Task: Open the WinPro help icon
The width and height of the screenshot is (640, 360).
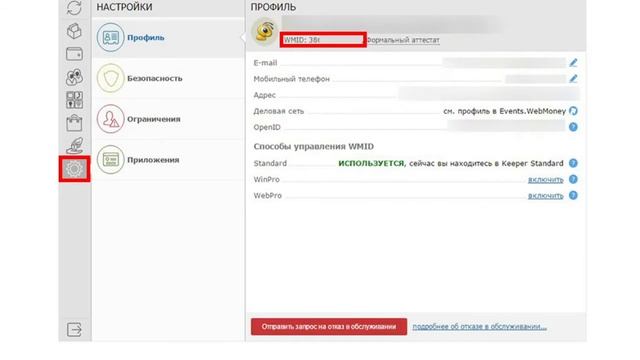Action: [x=573, y=179]
